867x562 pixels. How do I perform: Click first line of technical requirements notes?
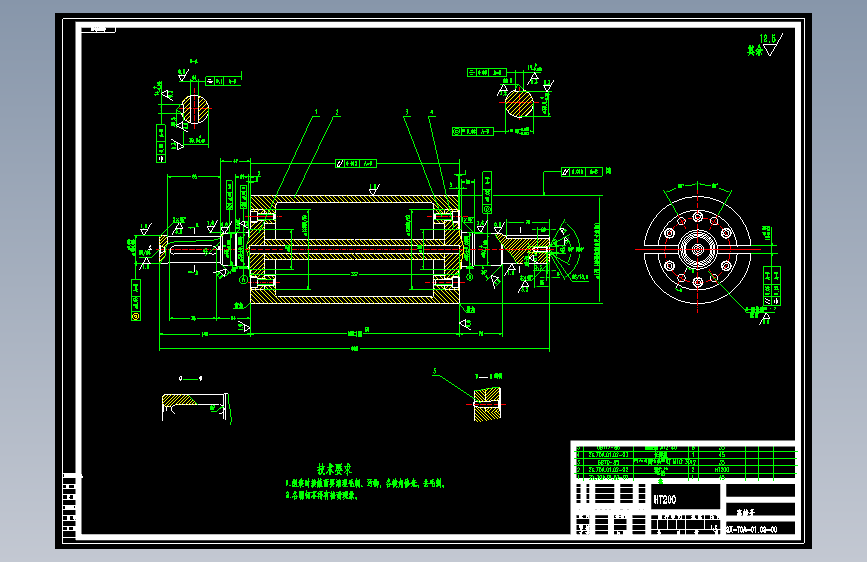[365, 483]
